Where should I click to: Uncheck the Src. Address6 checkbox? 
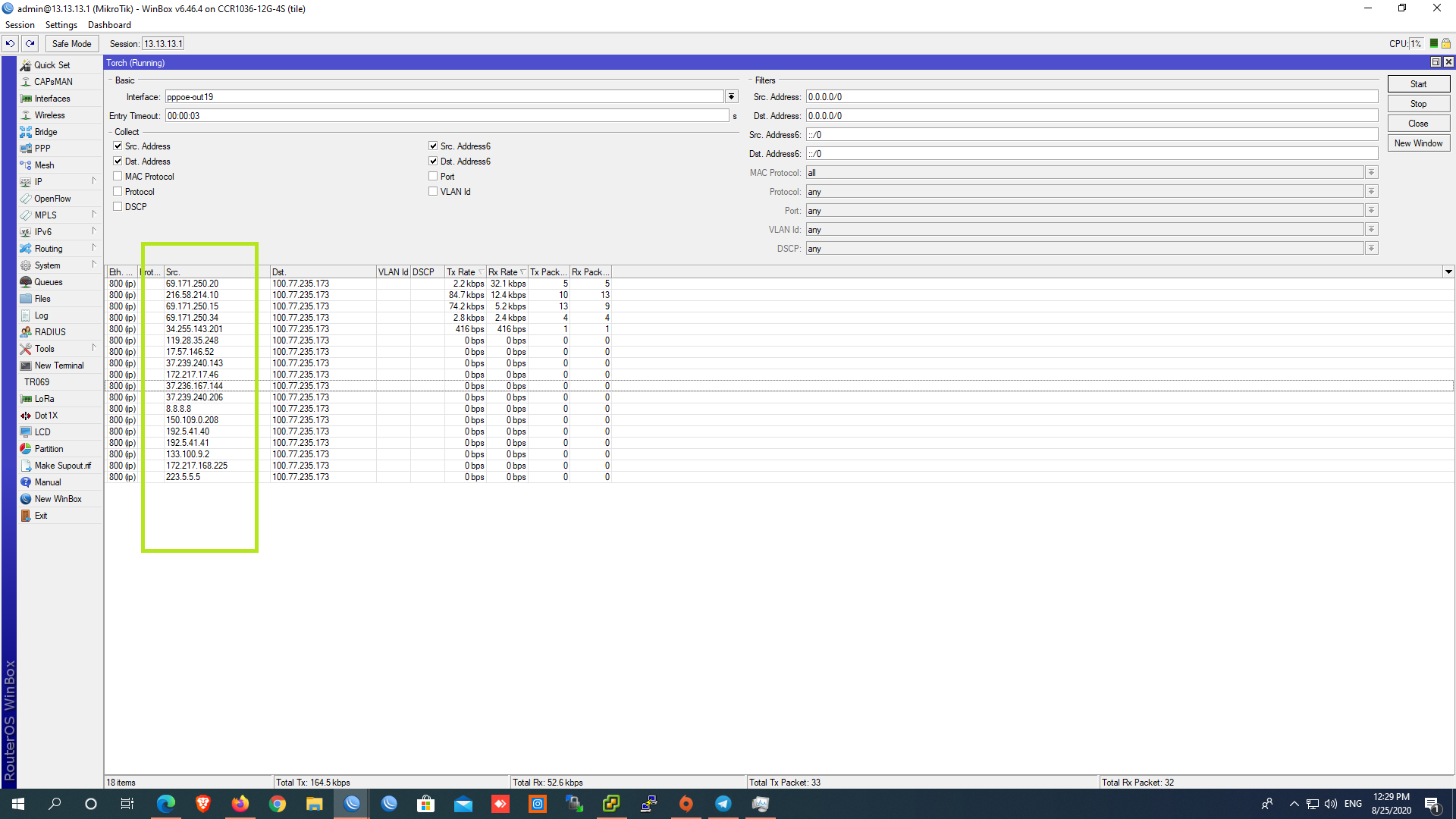coord(433,146)
